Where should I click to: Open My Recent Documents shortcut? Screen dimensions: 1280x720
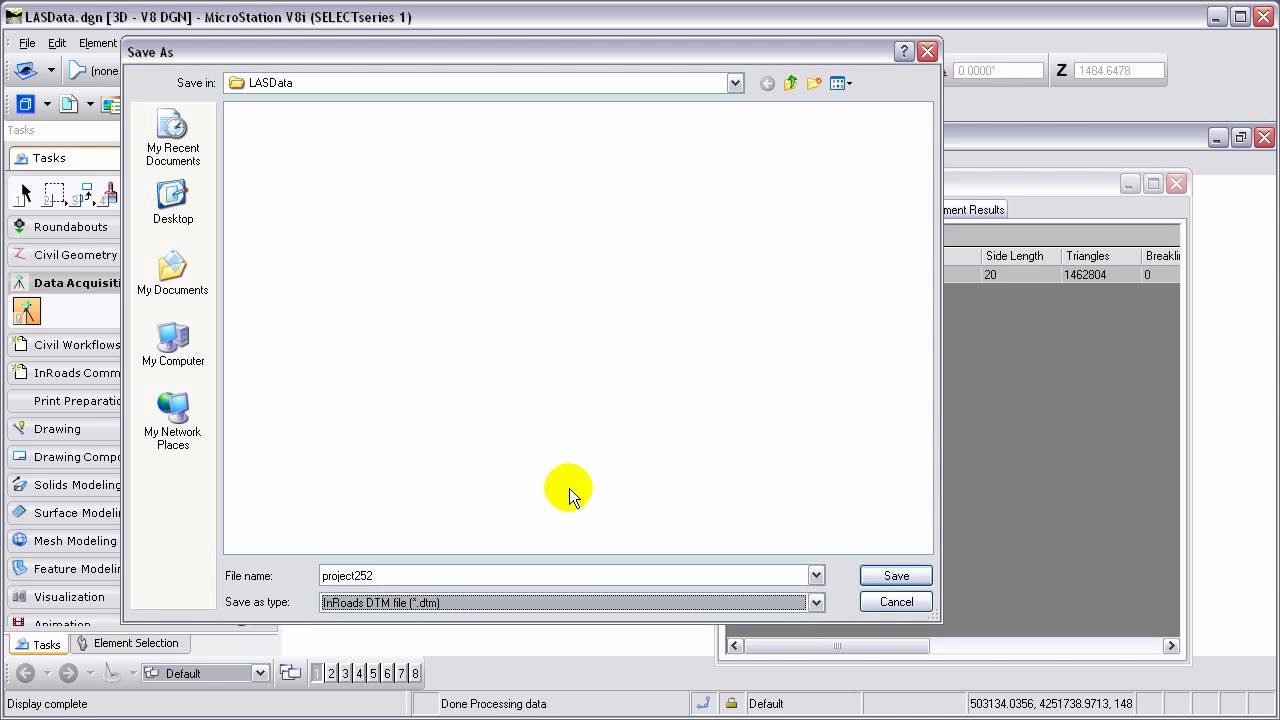tap(172, 138)
